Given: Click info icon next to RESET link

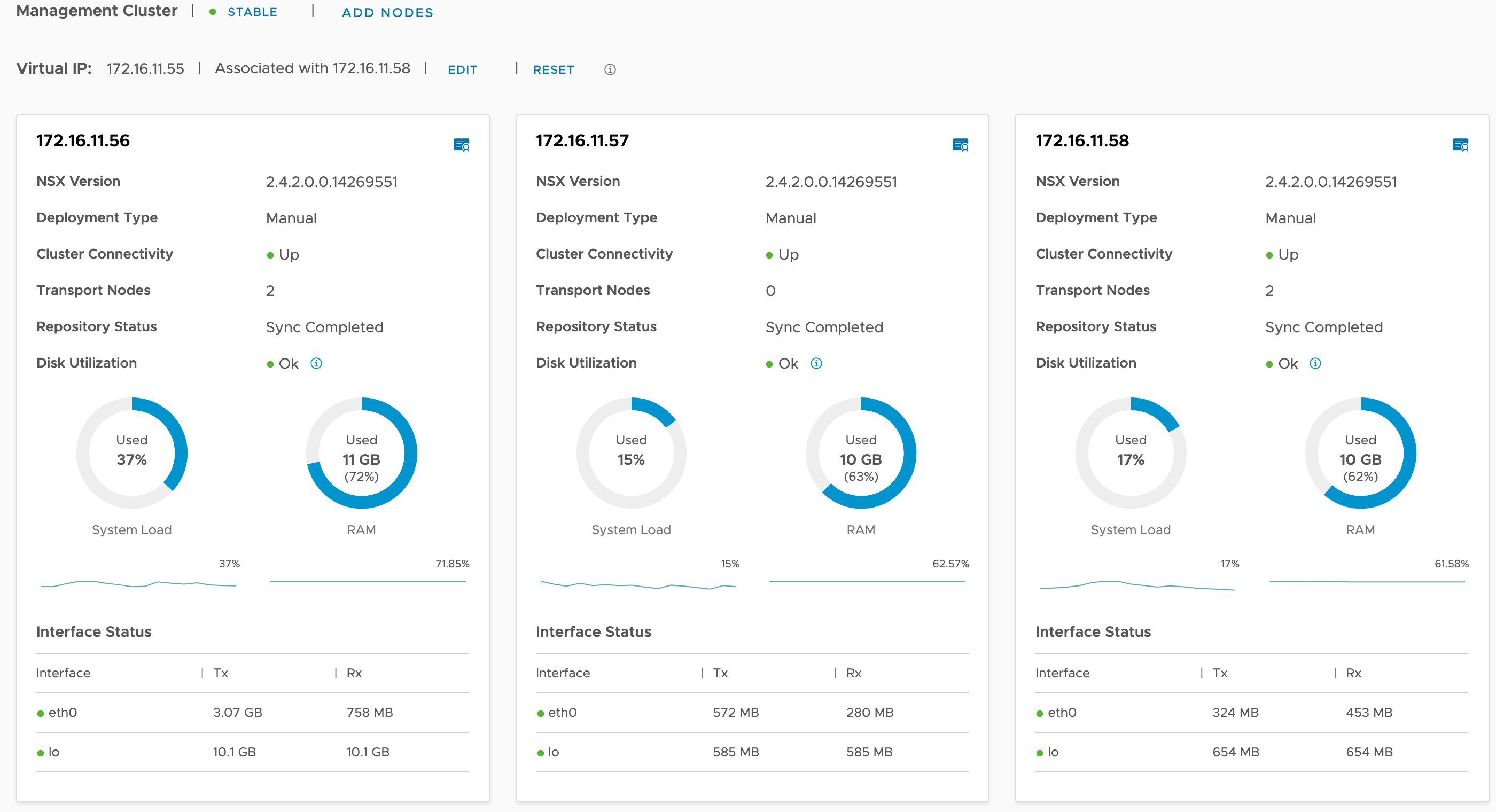Looking at the screenshot, I should (x=610, y=69).
